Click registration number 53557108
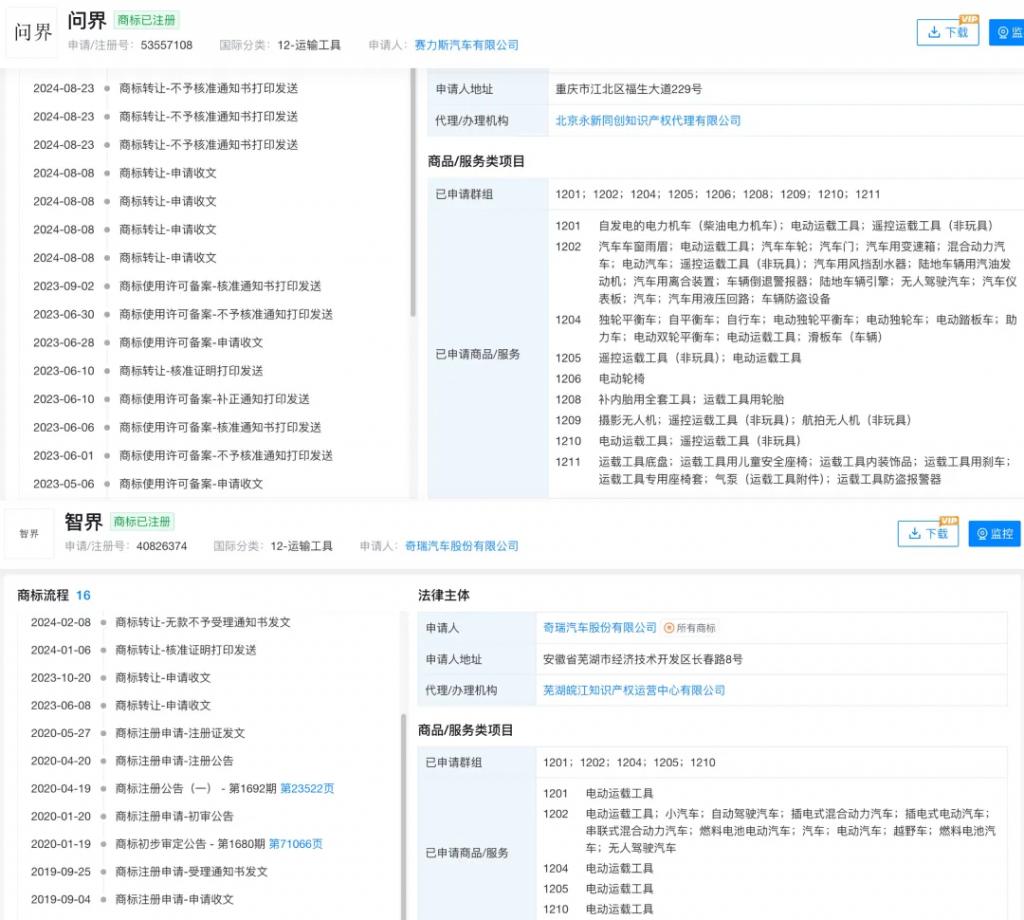The image size is (1024, 920). coord(167,45)
